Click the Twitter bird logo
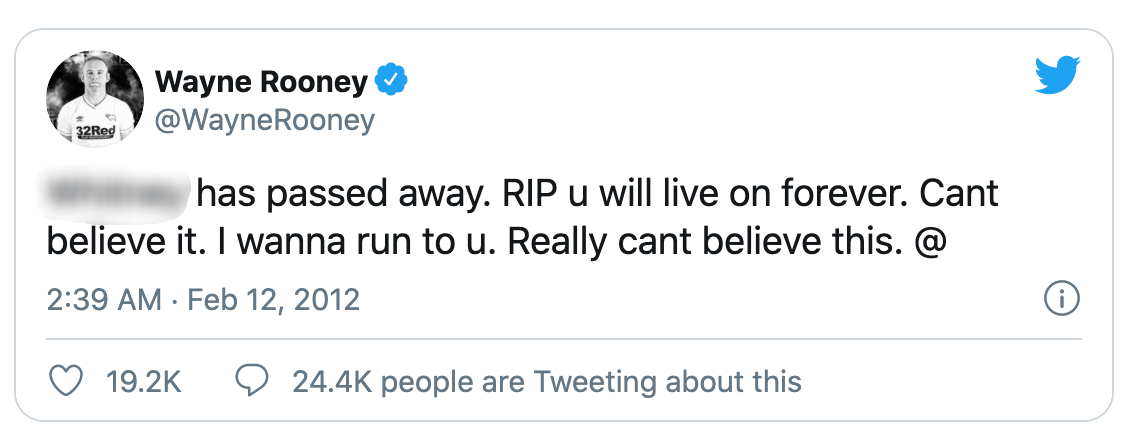 (1057, 76)
